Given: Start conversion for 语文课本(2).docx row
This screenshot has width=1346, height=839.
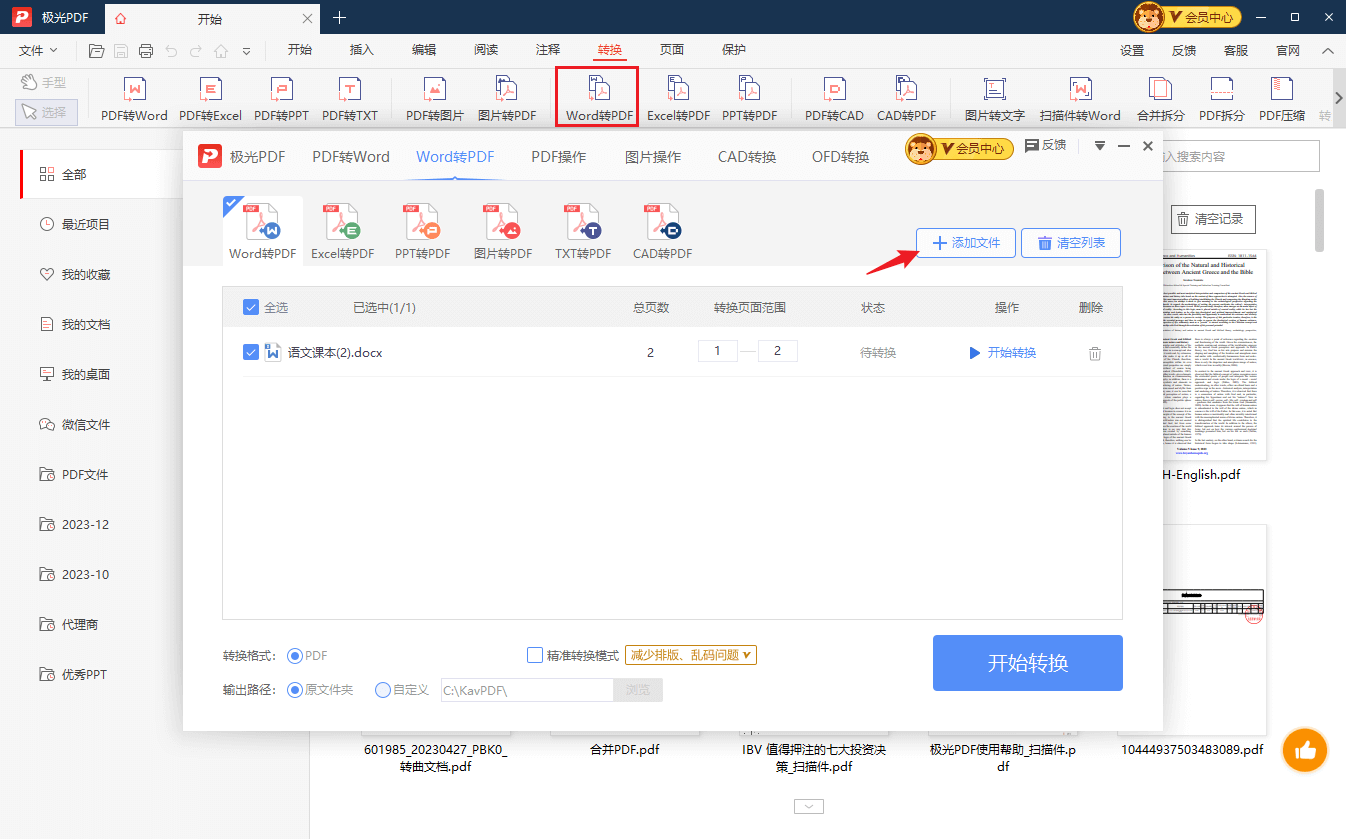Looking at the screenshot, I should pyautogui.click(x=1003, y=353).
